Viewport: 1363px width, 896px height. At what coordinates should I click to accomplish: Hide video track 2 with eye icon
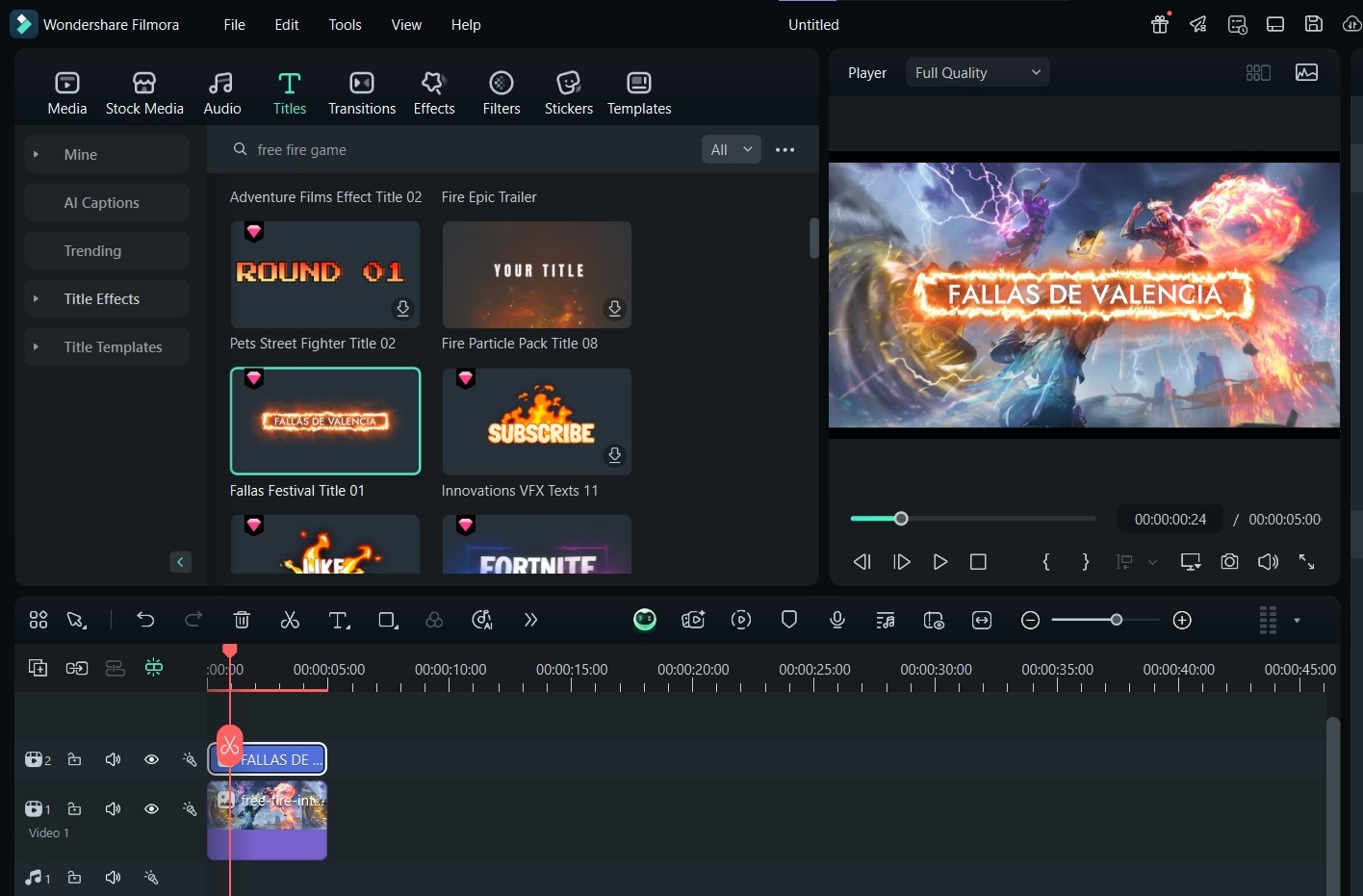[x=151, y=759]
